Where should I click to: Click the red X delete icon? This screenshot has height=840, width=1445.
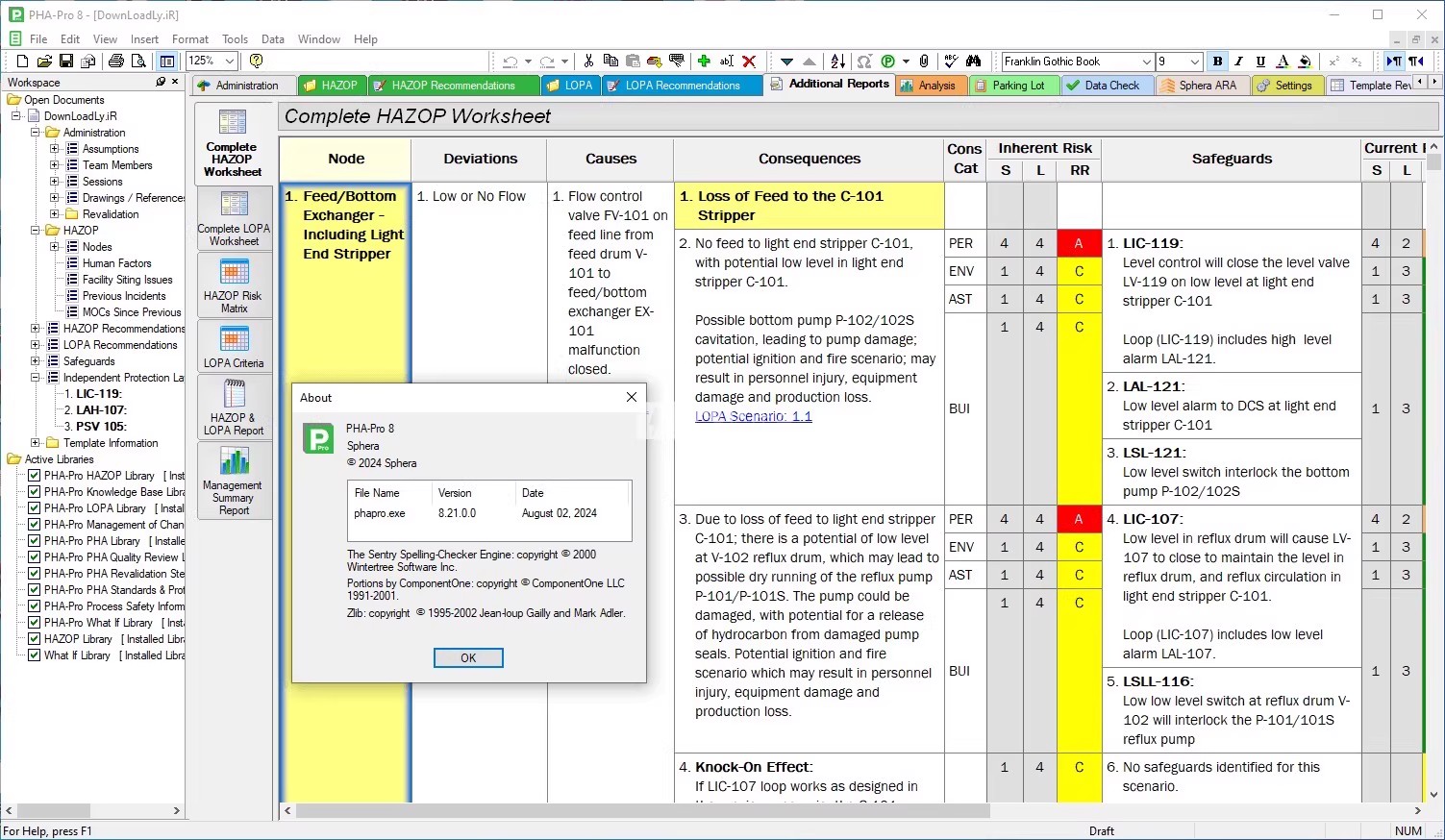pyautogui.click(x=749, y=62)
